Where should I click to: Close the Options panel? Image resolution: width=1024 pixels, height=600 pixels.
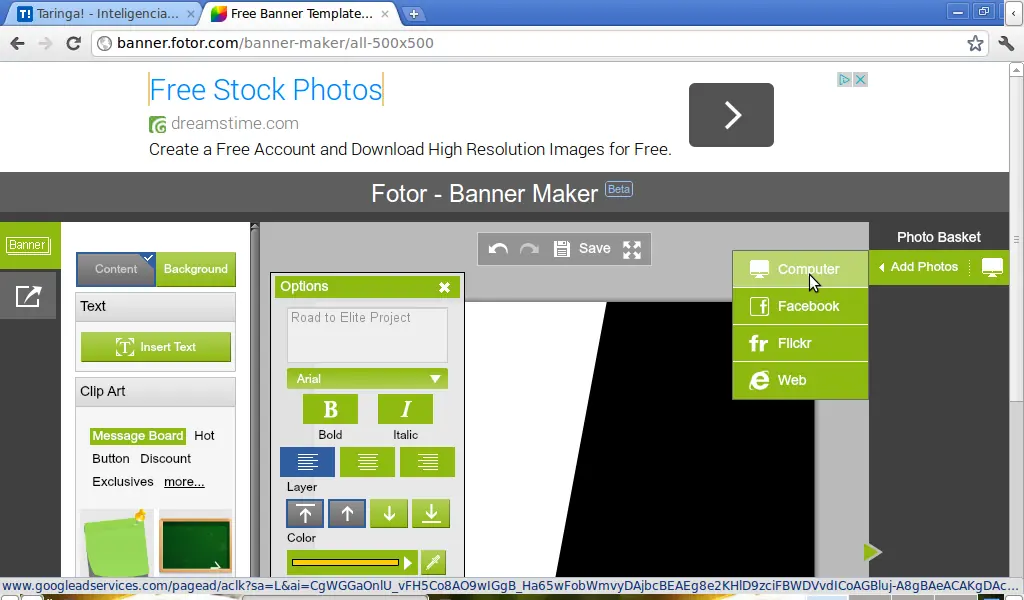click(x=444, y=287)
